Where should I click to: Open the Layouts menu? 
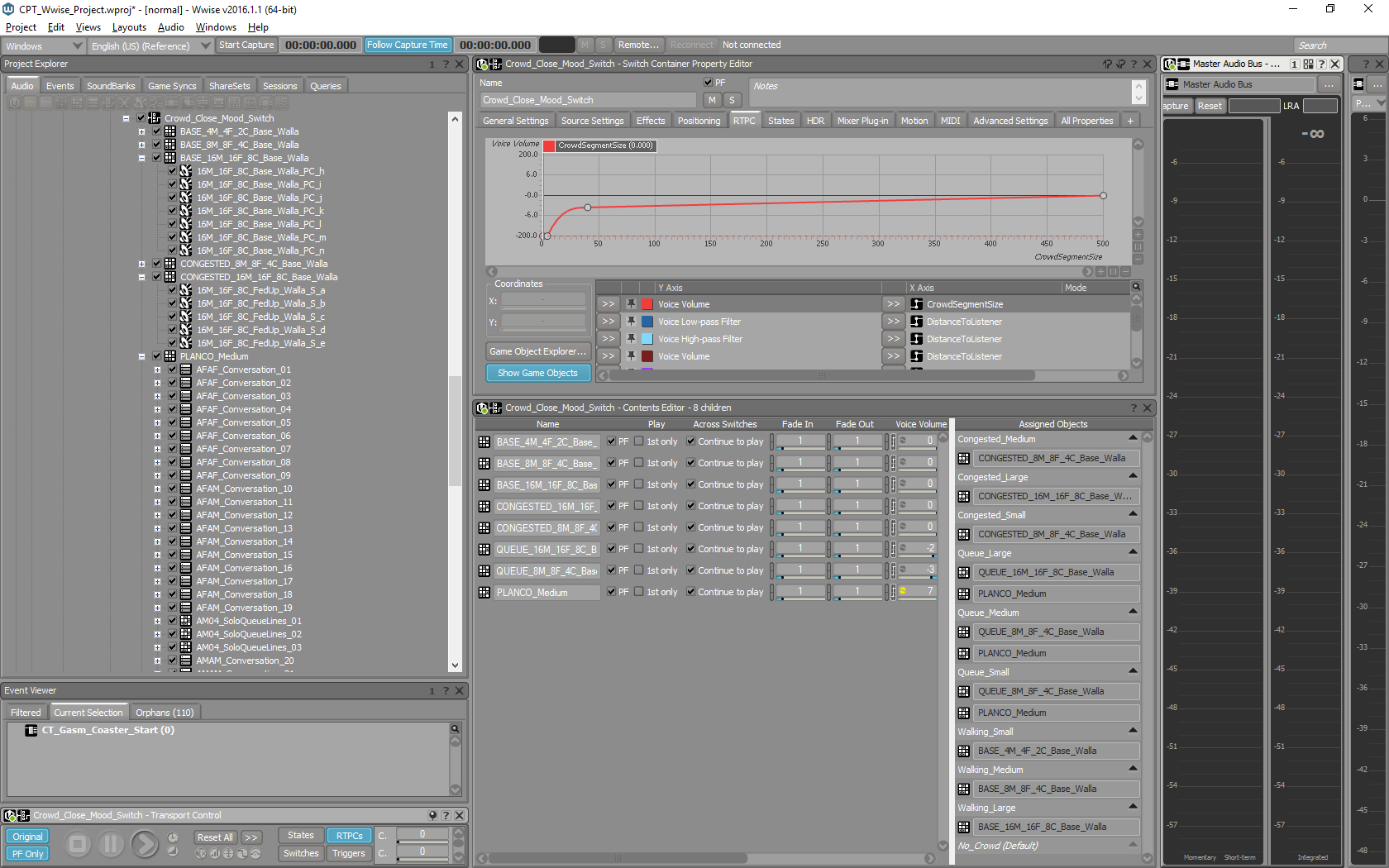(x=129, y=27)
